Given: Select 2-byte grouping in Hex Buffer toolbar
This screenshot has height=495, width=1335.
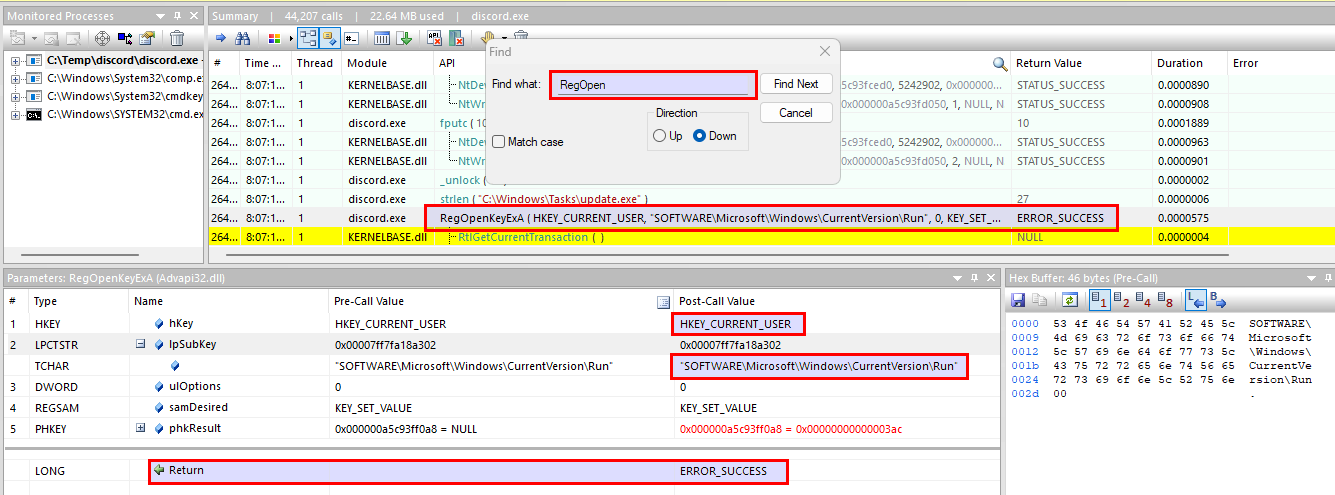Looking at the screenshot, I should pos(1121,300).
